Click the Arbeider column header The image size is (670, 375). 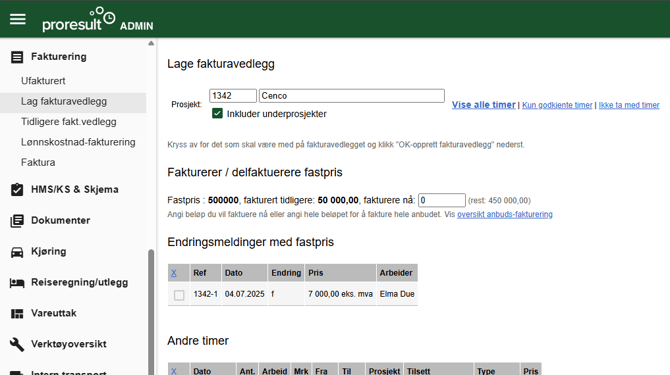coord(396,273)
